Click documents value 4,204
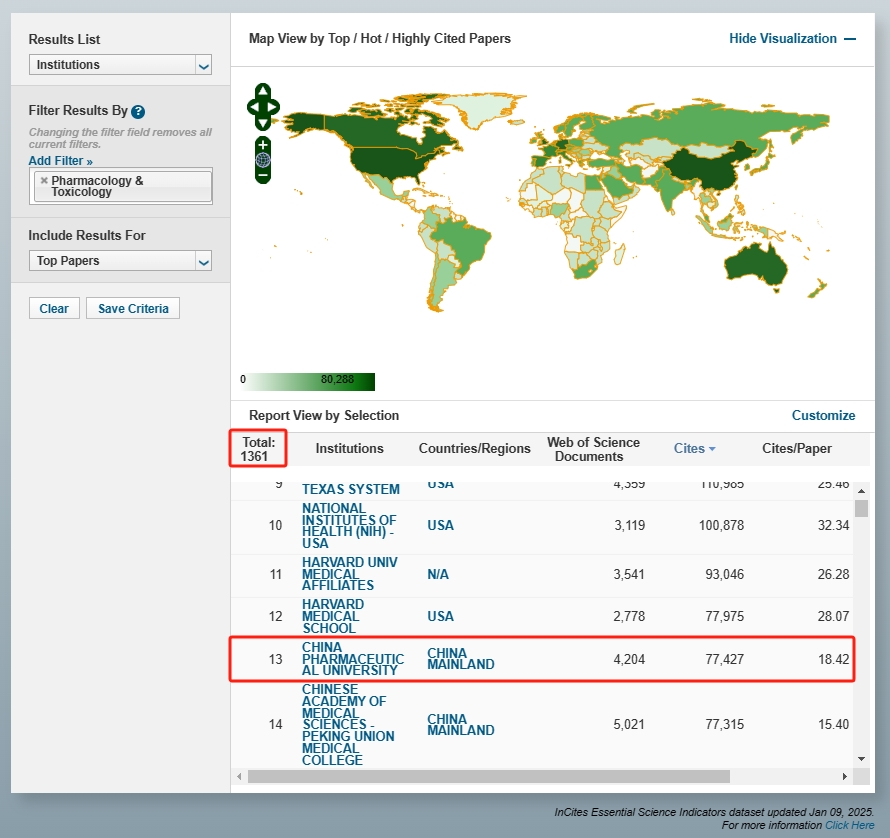The width and height of the screenshot is (890, 838). [x=629, y=659]
